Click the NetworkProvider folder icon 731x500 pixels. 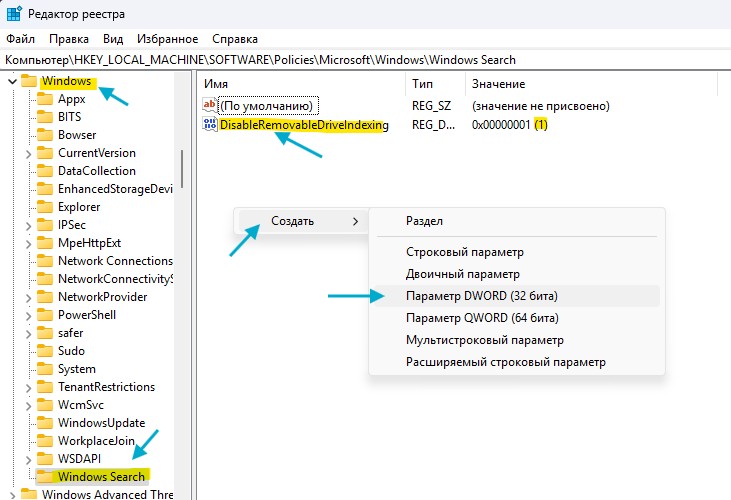point(45,297)
